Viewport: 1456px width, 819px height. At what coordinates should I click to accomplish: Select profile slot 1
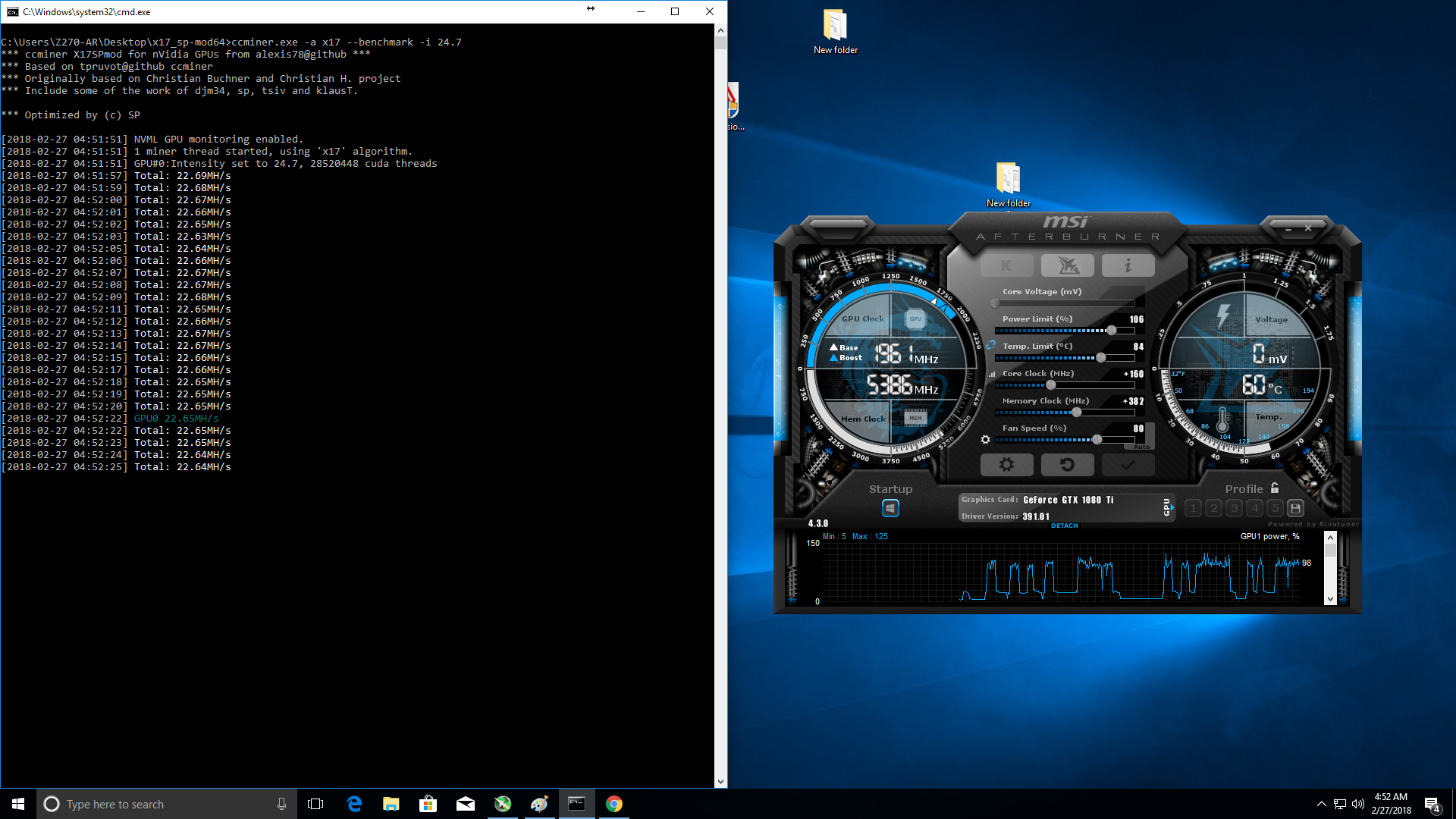[1193, 508]
